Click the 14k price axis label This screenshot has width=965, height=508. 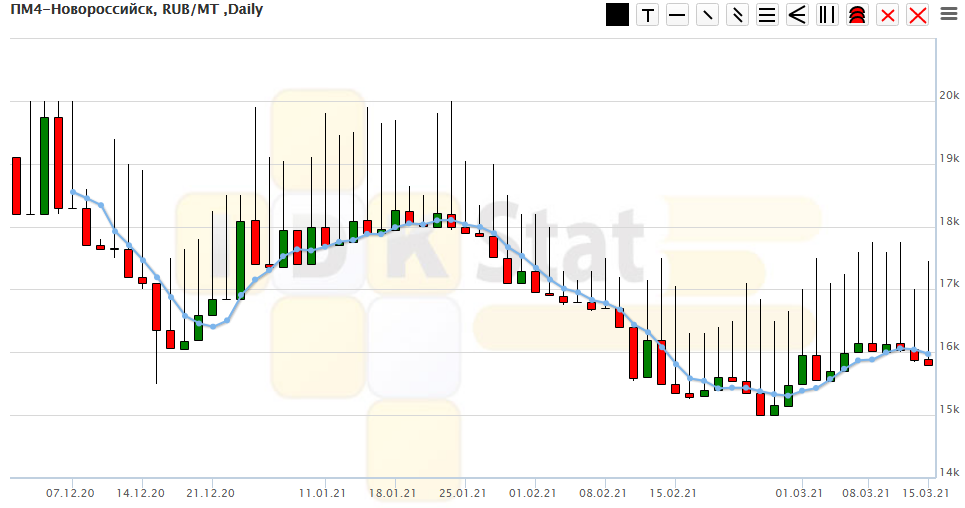948,473
